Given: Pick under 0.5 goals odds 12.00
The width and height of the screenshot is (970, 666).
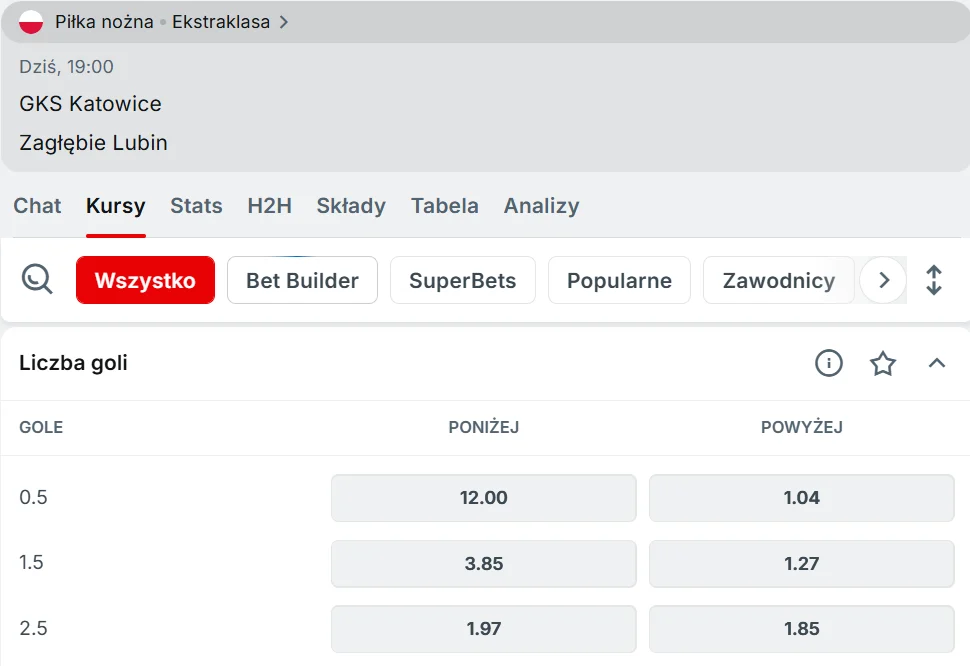Looking at the screenshot, I should (x=484, y=498).
